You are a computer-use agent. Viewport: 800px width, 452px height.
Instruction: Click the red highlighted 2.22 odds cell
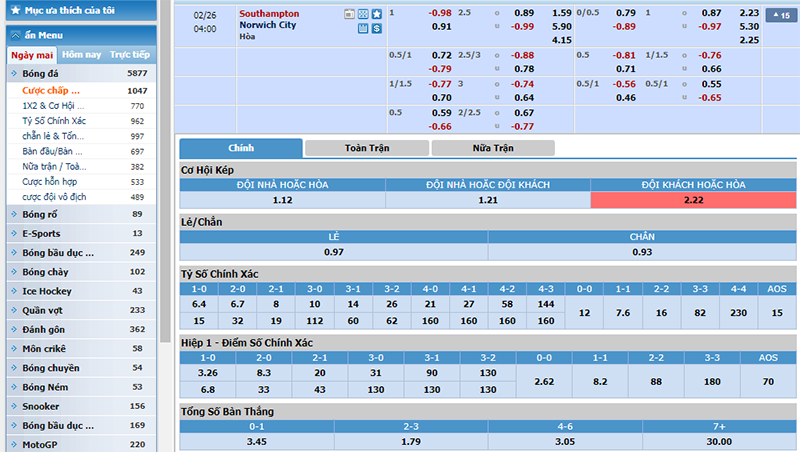tap(694, 200)
